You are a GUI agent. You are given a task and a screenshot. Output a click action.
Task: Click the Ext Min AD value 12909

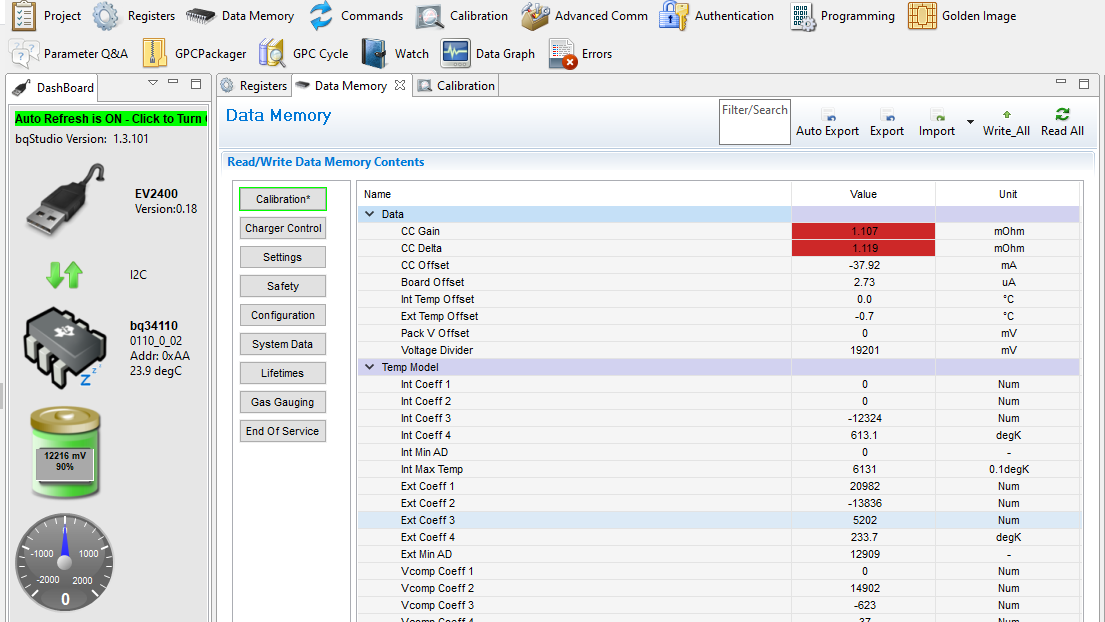coord(863,554)
